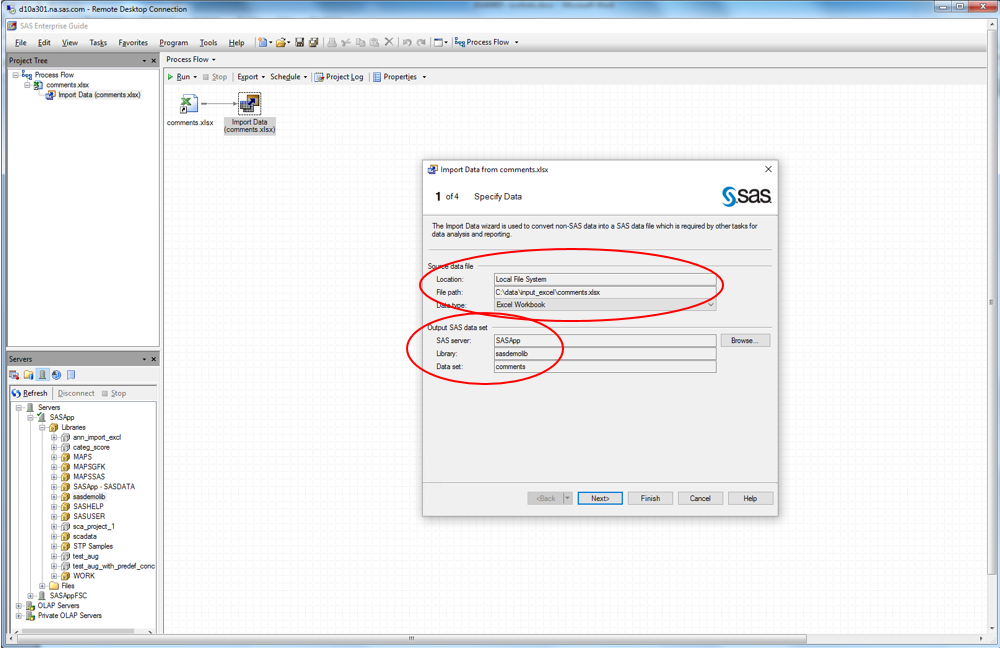This screenshot has height=648, width=1000.
Task: Open the Tasks menu
Action: 98,43
